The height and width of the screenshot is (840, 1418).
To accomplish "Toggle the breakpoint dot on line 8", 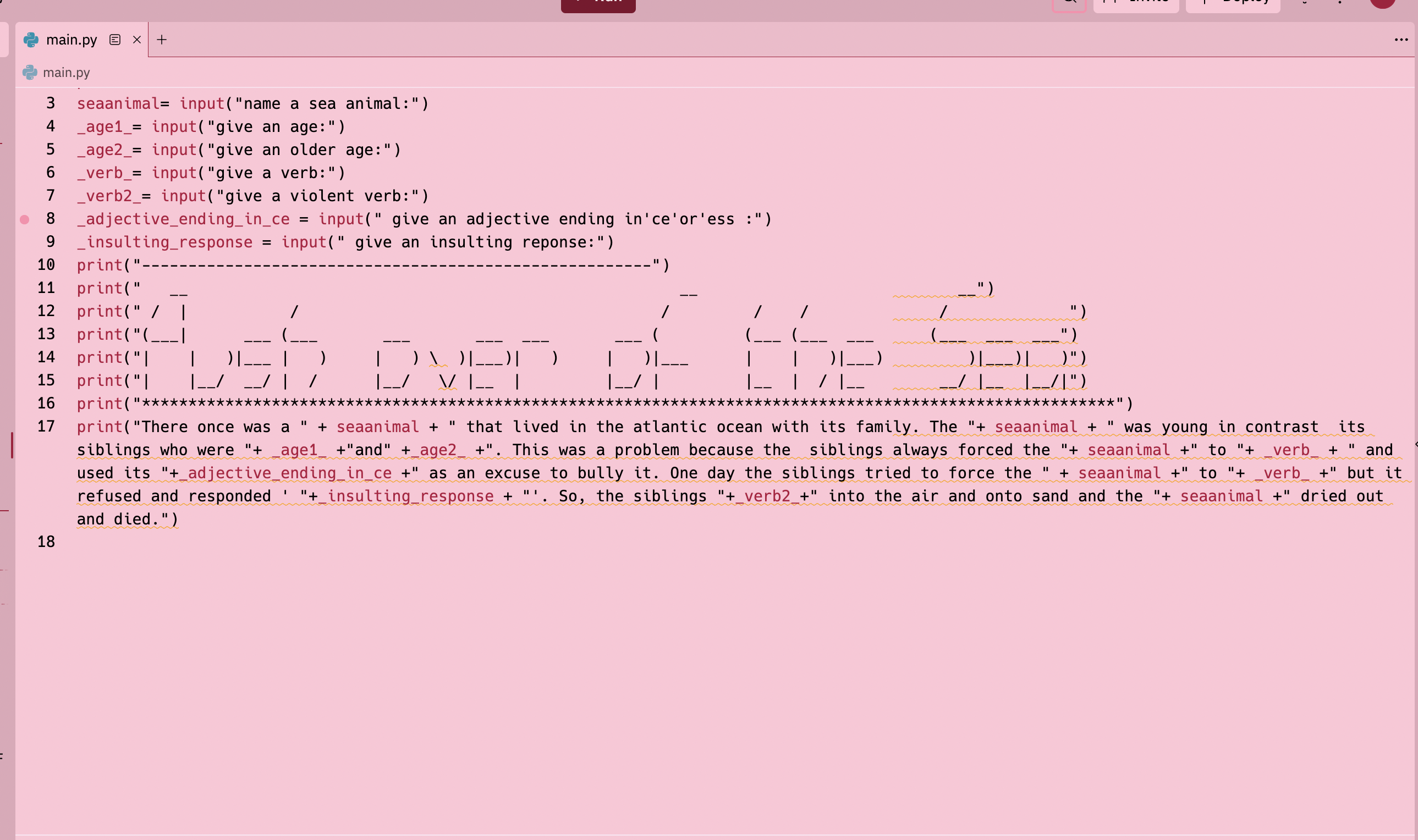I will 24,220.
